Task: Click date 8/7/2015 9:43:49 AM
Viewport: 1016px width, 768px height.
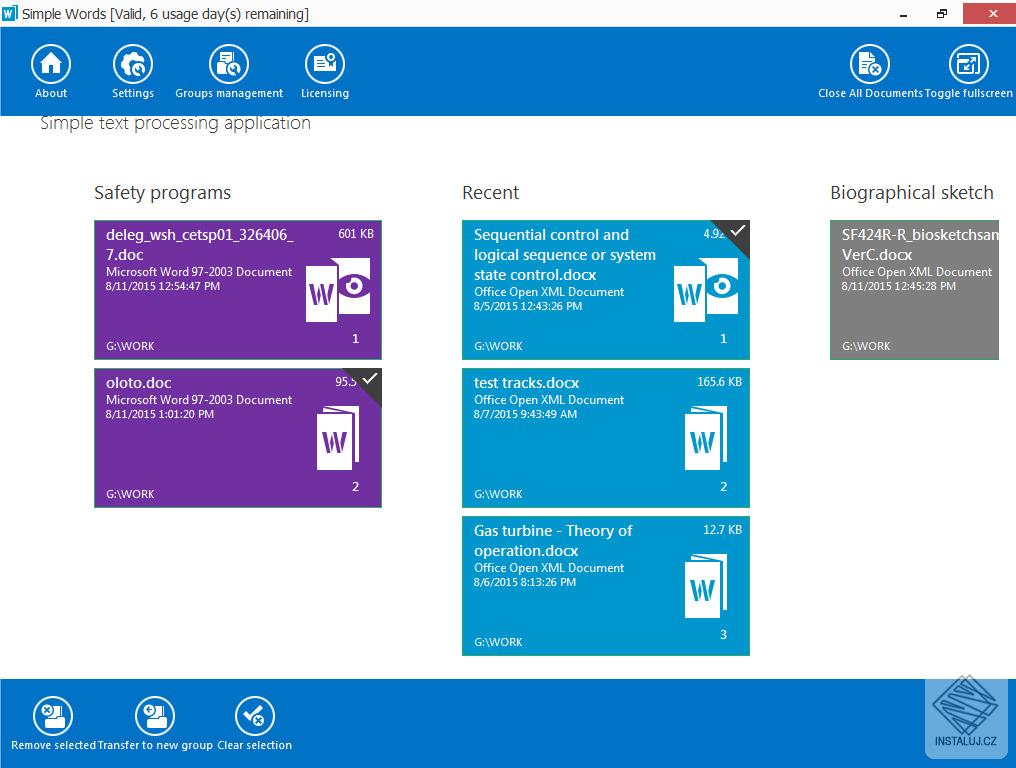Action: tap(525, 414)
